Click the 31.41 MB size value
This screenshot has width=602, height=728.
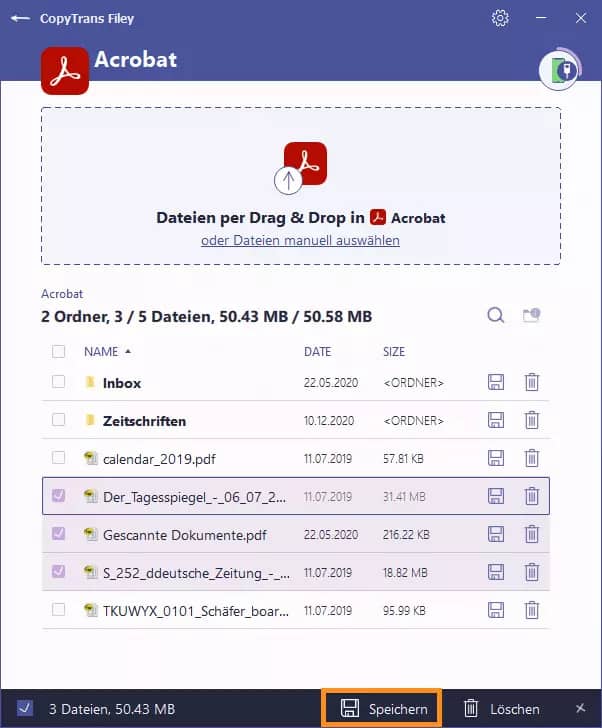click(x=404, y=497)
